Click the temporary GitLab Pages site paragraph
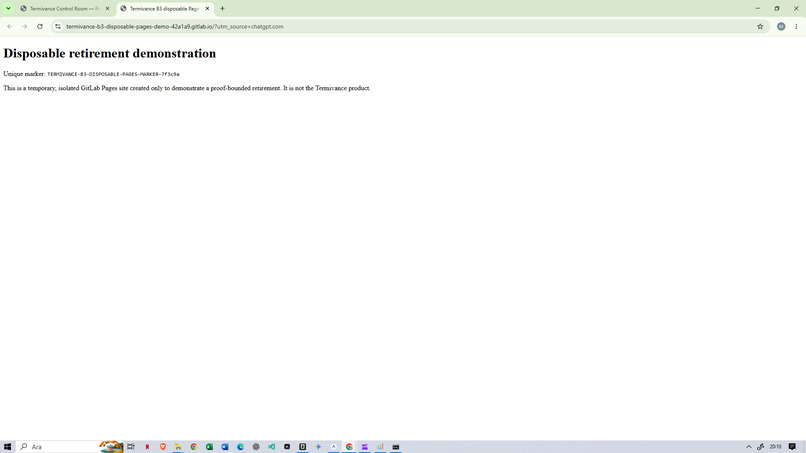The image size is (806, 453). tap(187, 88)
